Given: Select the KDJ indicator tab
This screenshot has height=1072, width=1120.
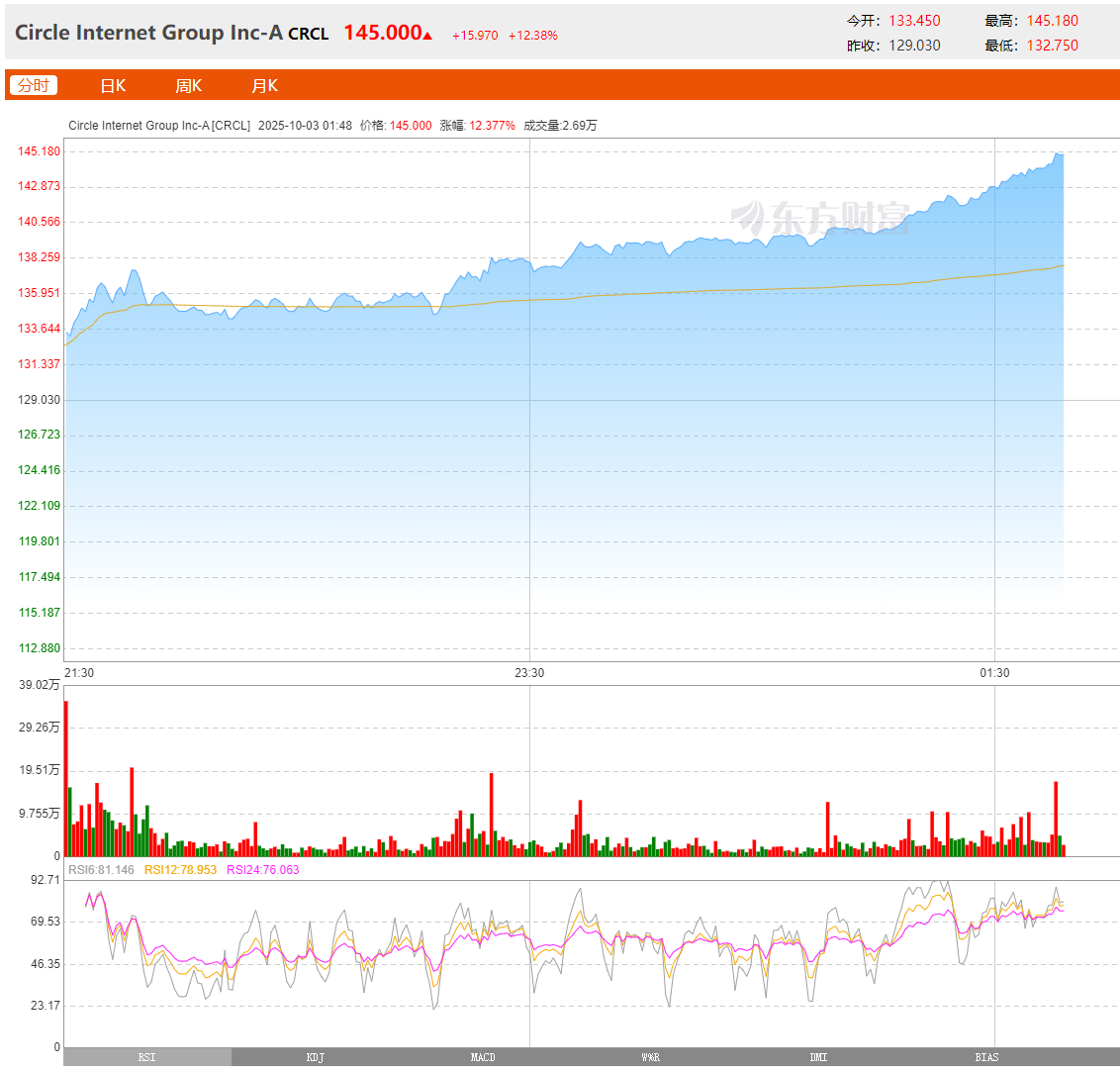Looking at the screenshot, I should pyautogui.click(x=315, y=1057).
